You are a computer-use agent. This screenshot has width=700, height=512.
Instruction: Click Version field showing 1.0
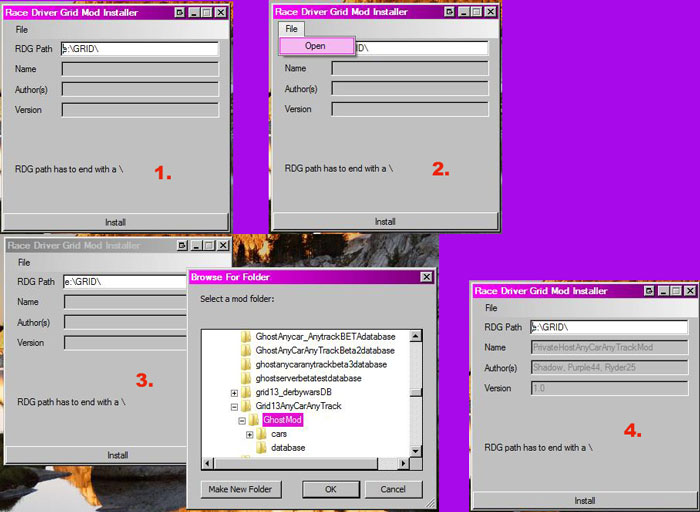click(609, 388)
